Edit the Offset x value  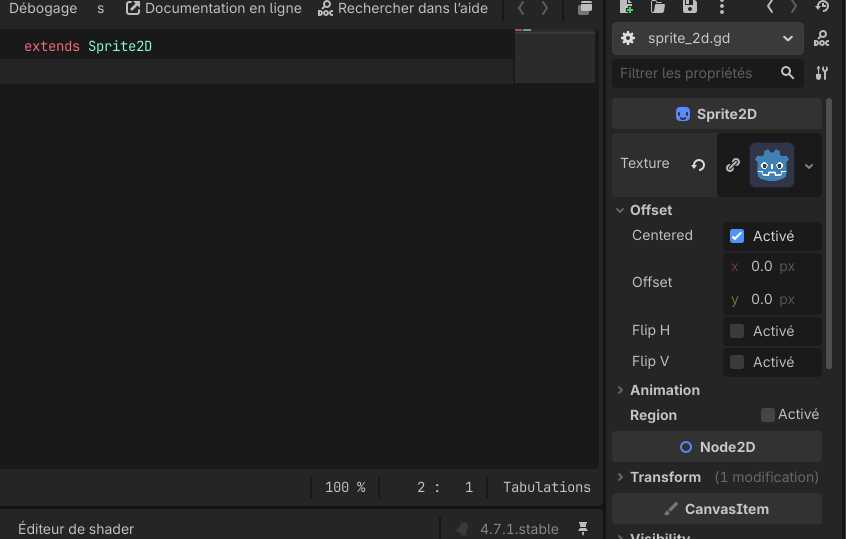click(772, 267)
